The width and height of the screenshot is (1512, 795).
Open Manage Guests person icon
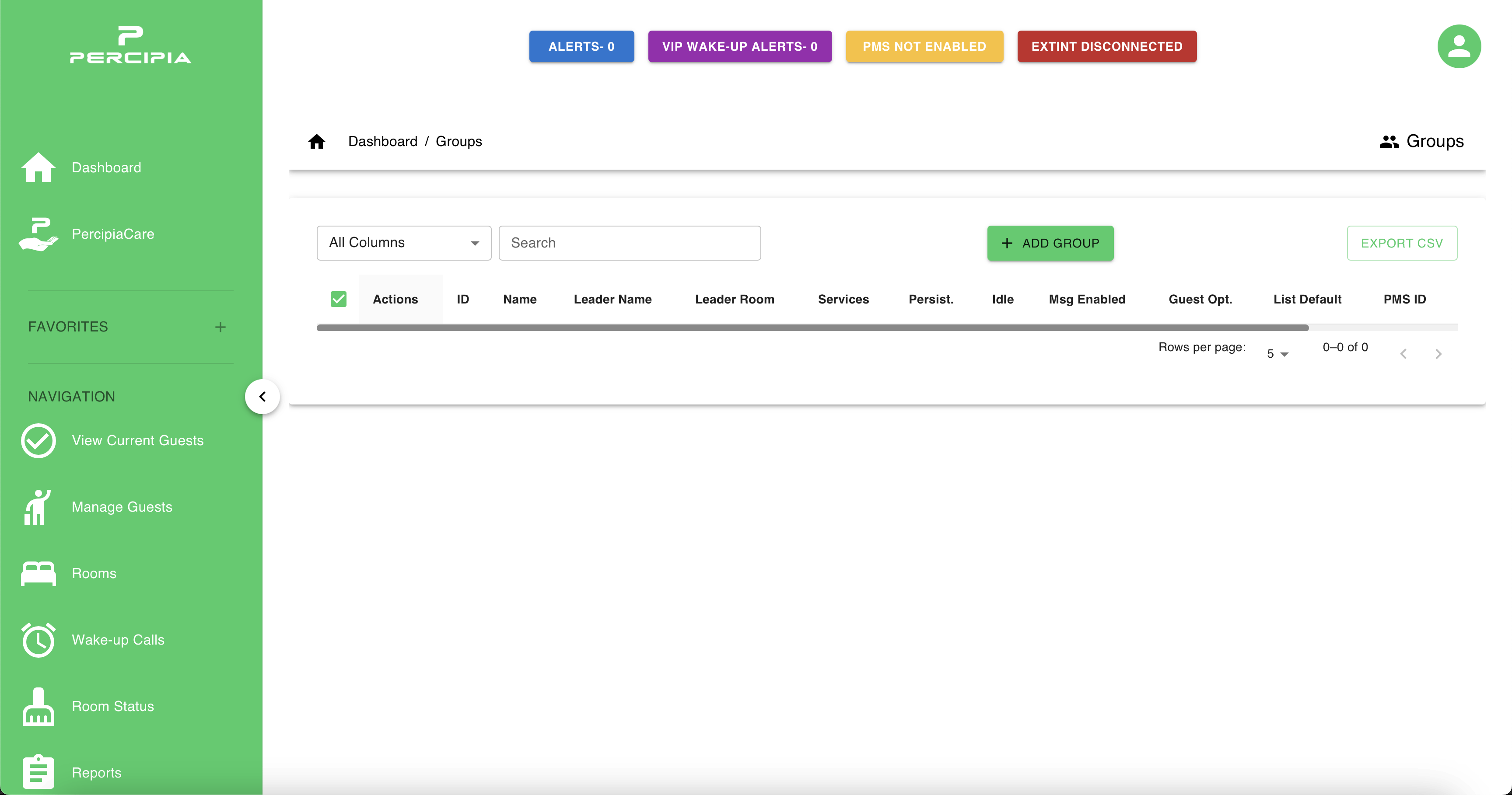pos(37,507)
